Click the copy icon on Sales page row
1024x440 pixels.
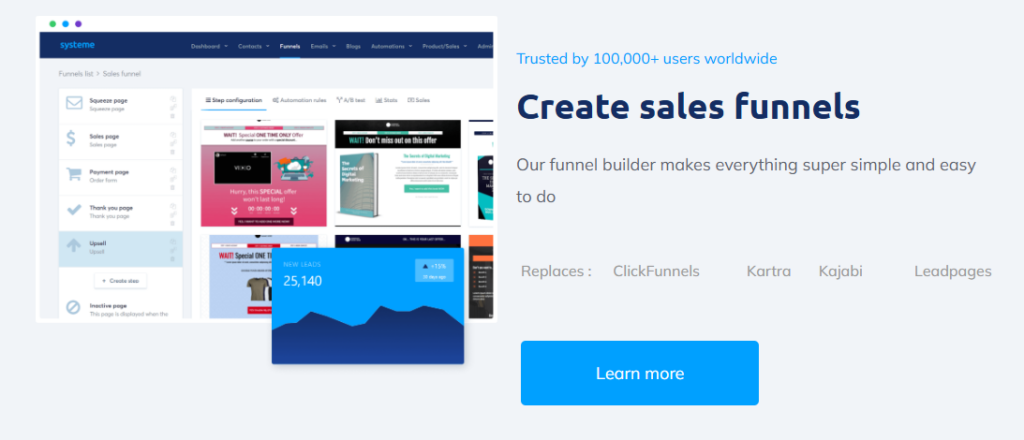pyautogui.click(x=173, y=134)
